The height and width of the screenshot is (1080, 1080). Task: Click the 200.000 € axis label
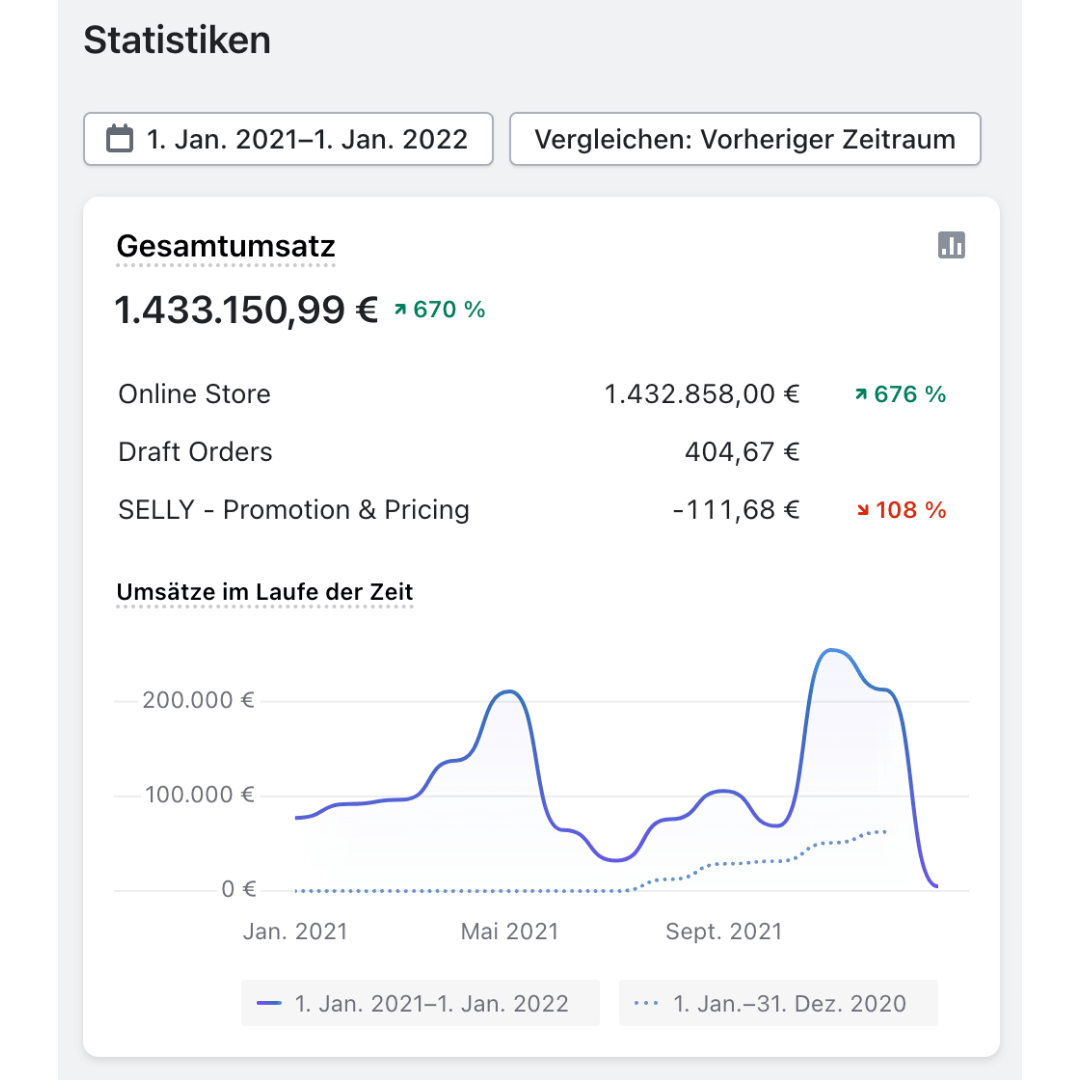coord(198,700)
